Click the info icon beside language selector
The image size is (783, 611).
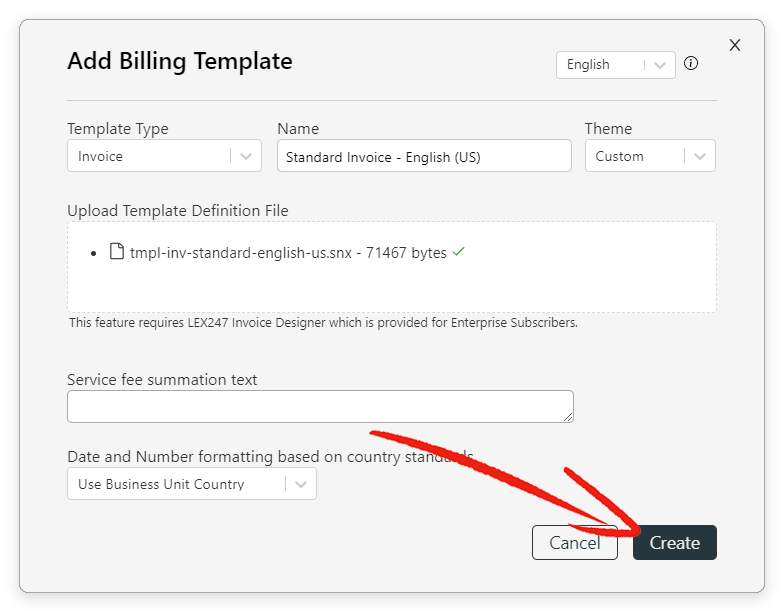click(x=691, y=63)
